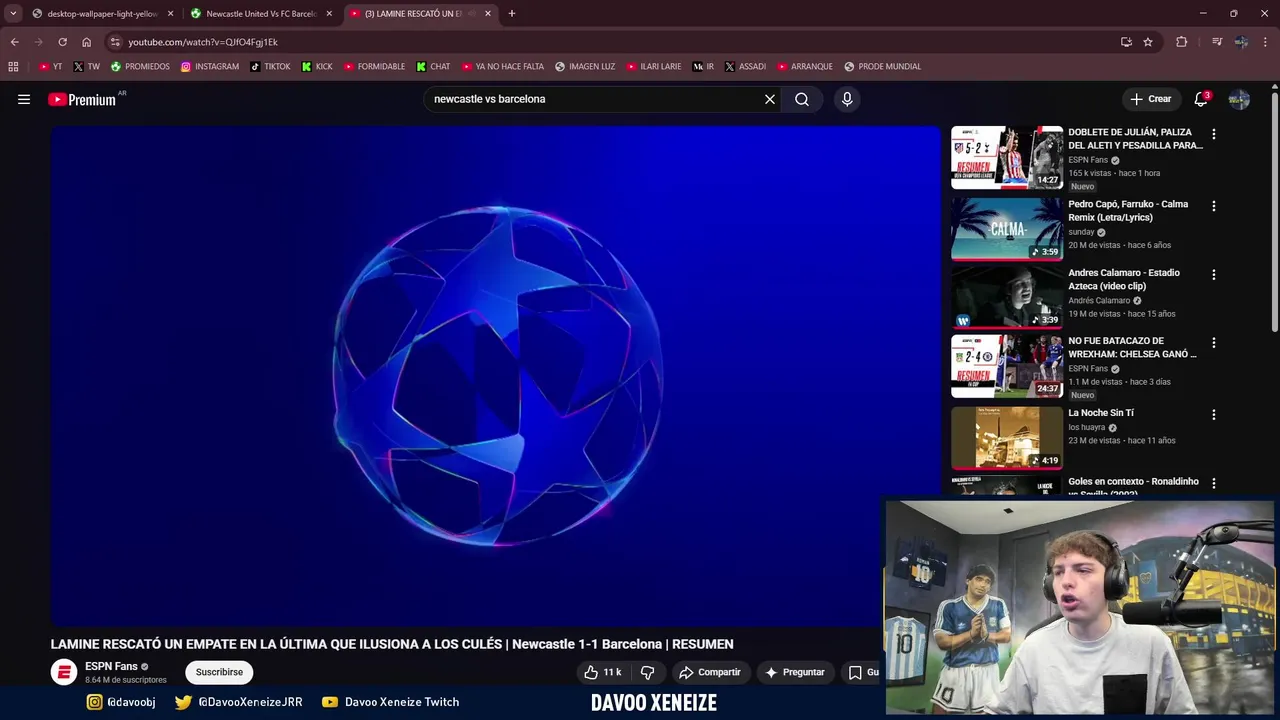Play Andrés Calamaro Estadio Azteca thumbnail
Image resolution: width=1280 pixels, height=720 pixels.
coord(1007,297)
